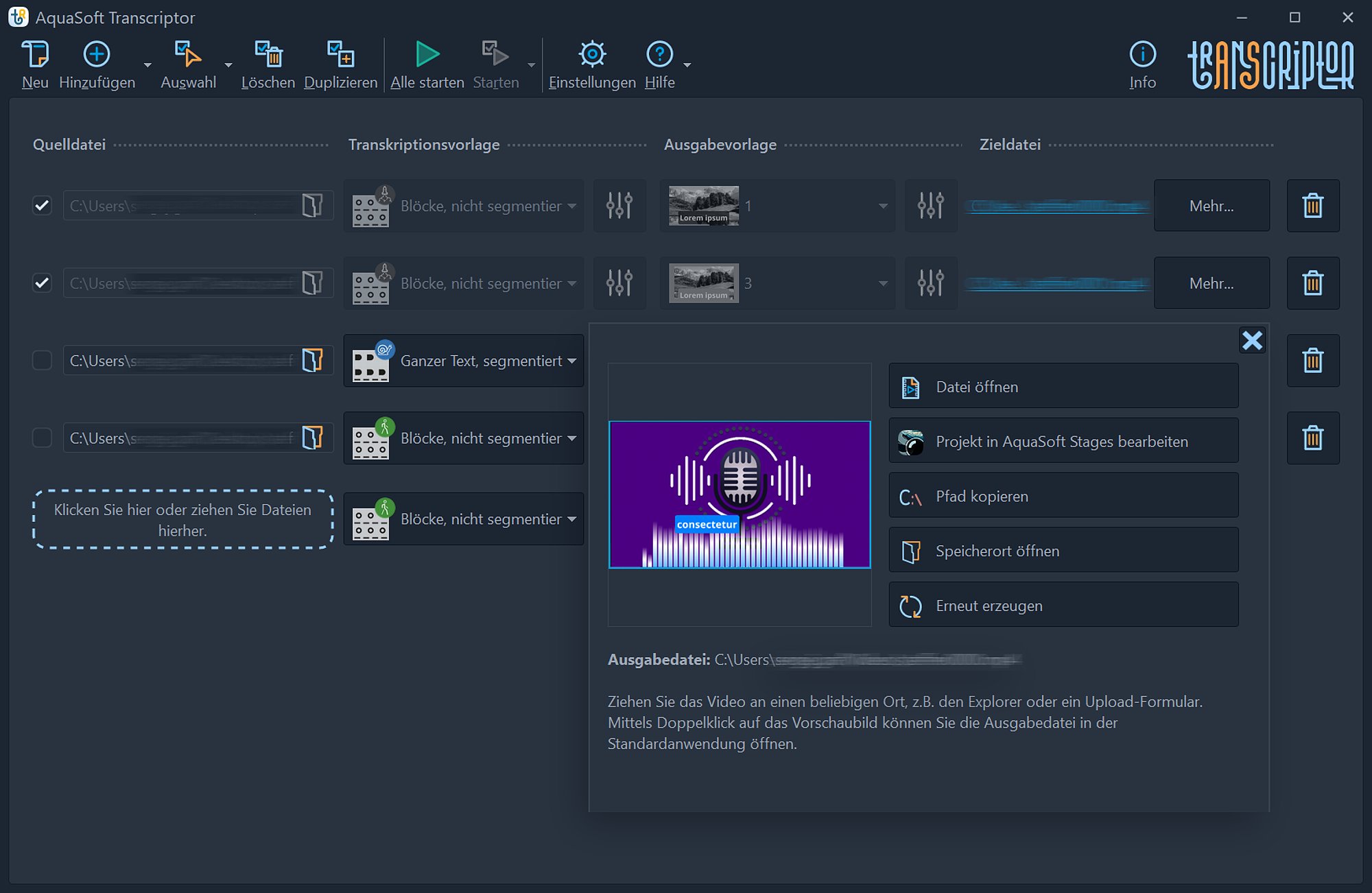Image resolution: width=1372 pixels, height=893 pixels.
Task: Expand the Hilfe dropdown arrow
Action: coord(687,65)
